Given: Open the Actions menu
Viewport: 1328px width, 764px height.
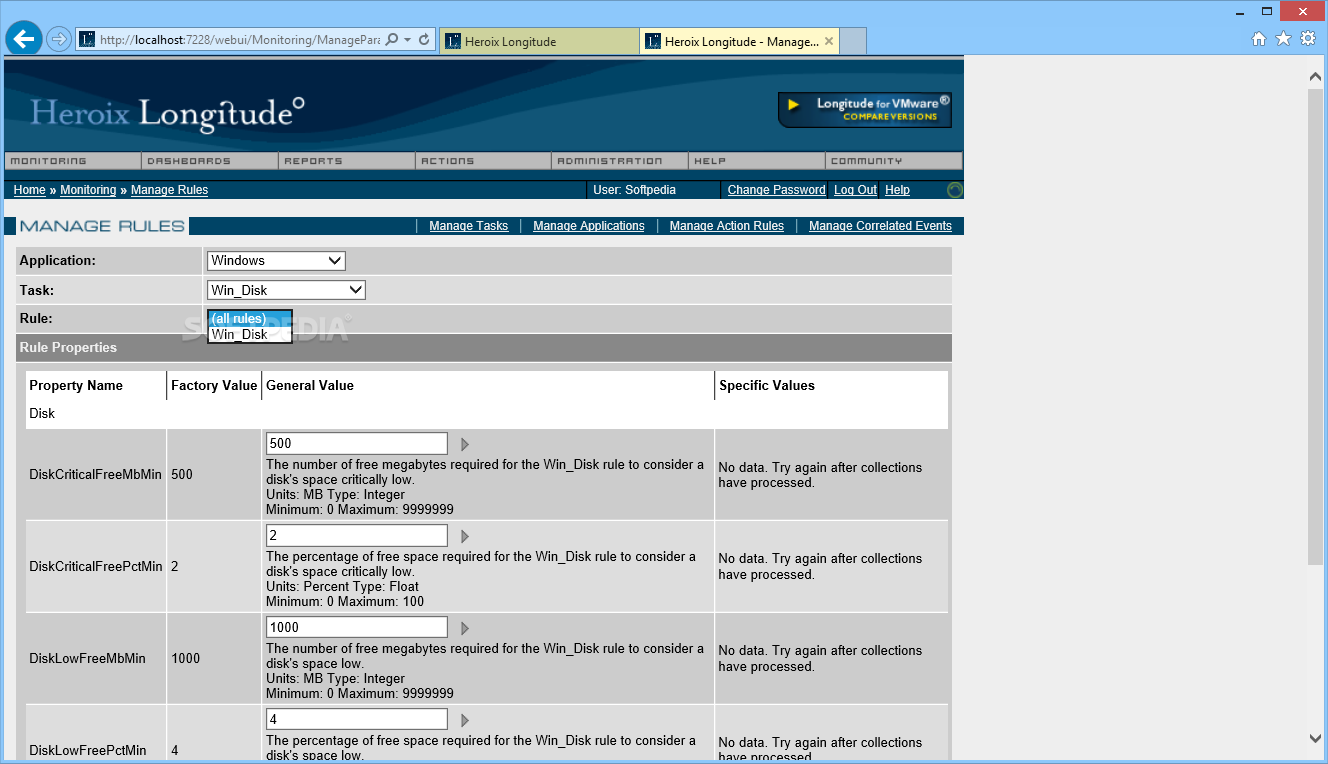Looking at the screenshot, I should click(483, 161).
